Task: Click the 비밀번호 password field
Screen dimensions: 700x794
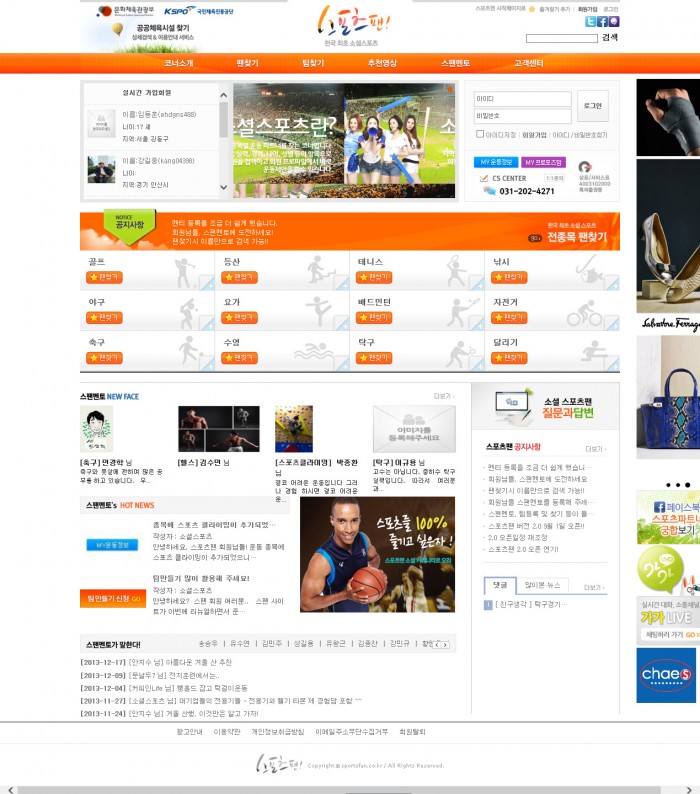Action: [522, 117]
